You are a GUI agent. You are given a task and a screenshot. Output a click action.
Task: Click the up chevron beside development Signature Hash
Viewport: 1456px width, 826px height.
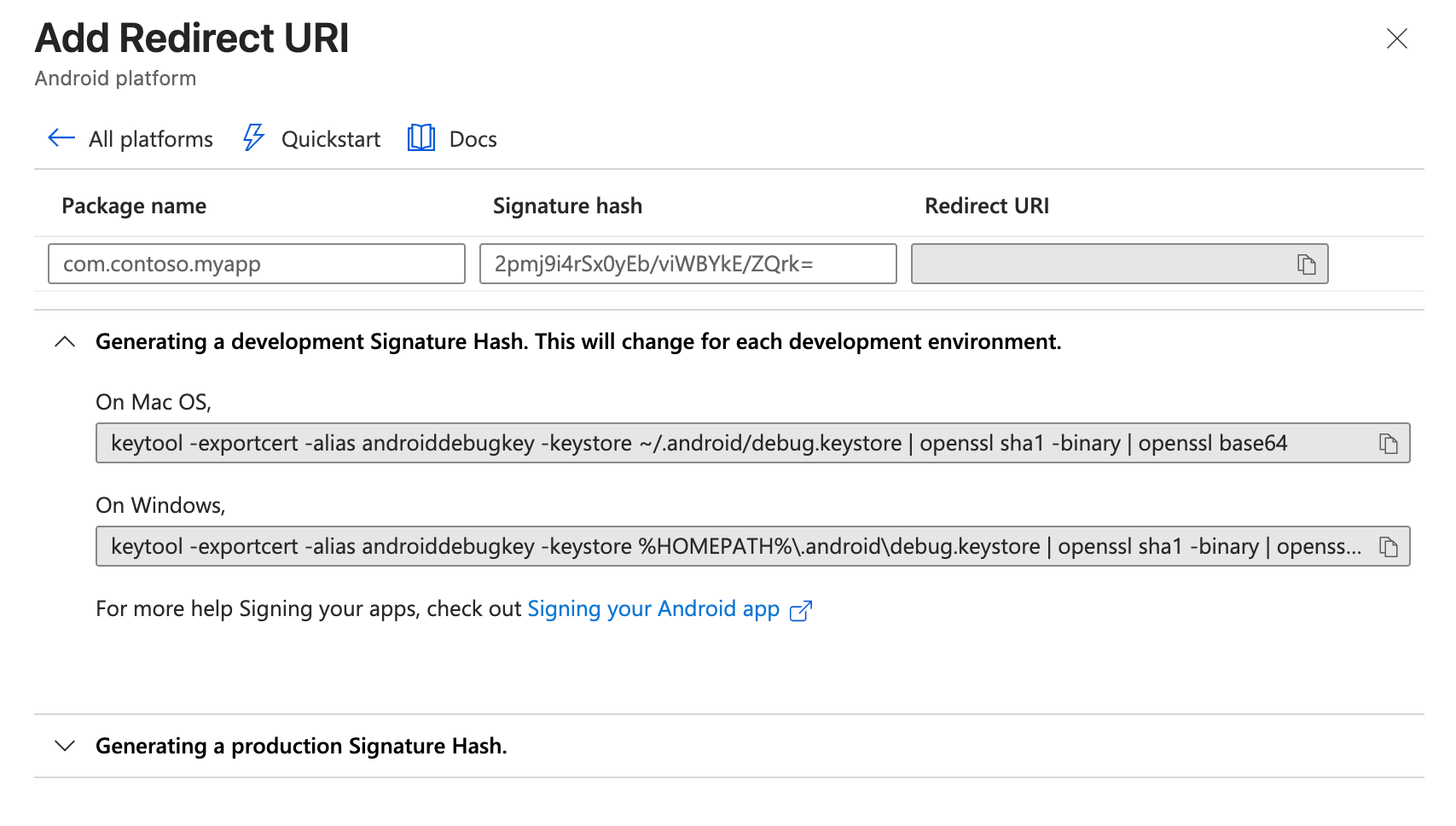coord(64,340)
